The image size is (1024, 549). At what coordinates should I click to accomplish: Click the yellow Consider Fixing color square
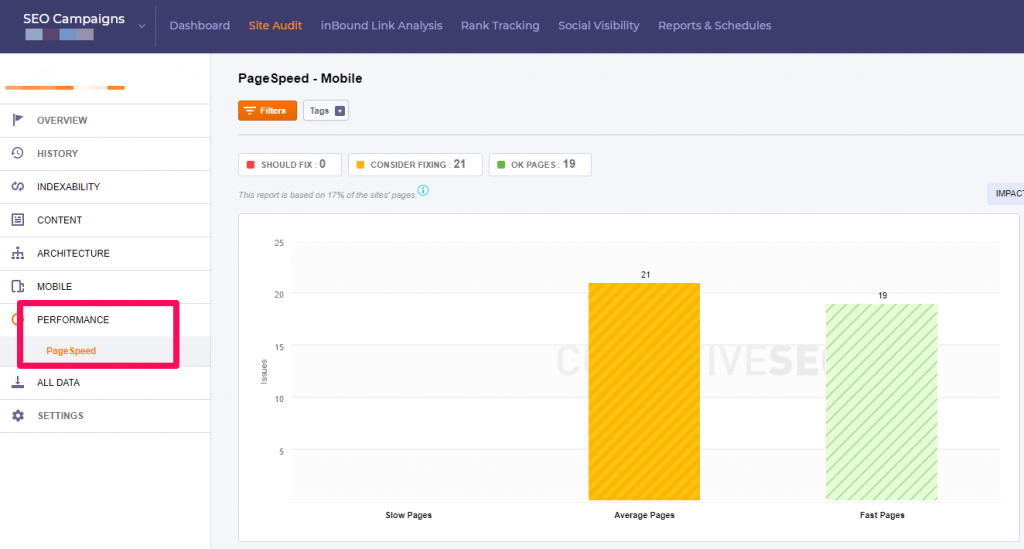click(x=360, y=165)
